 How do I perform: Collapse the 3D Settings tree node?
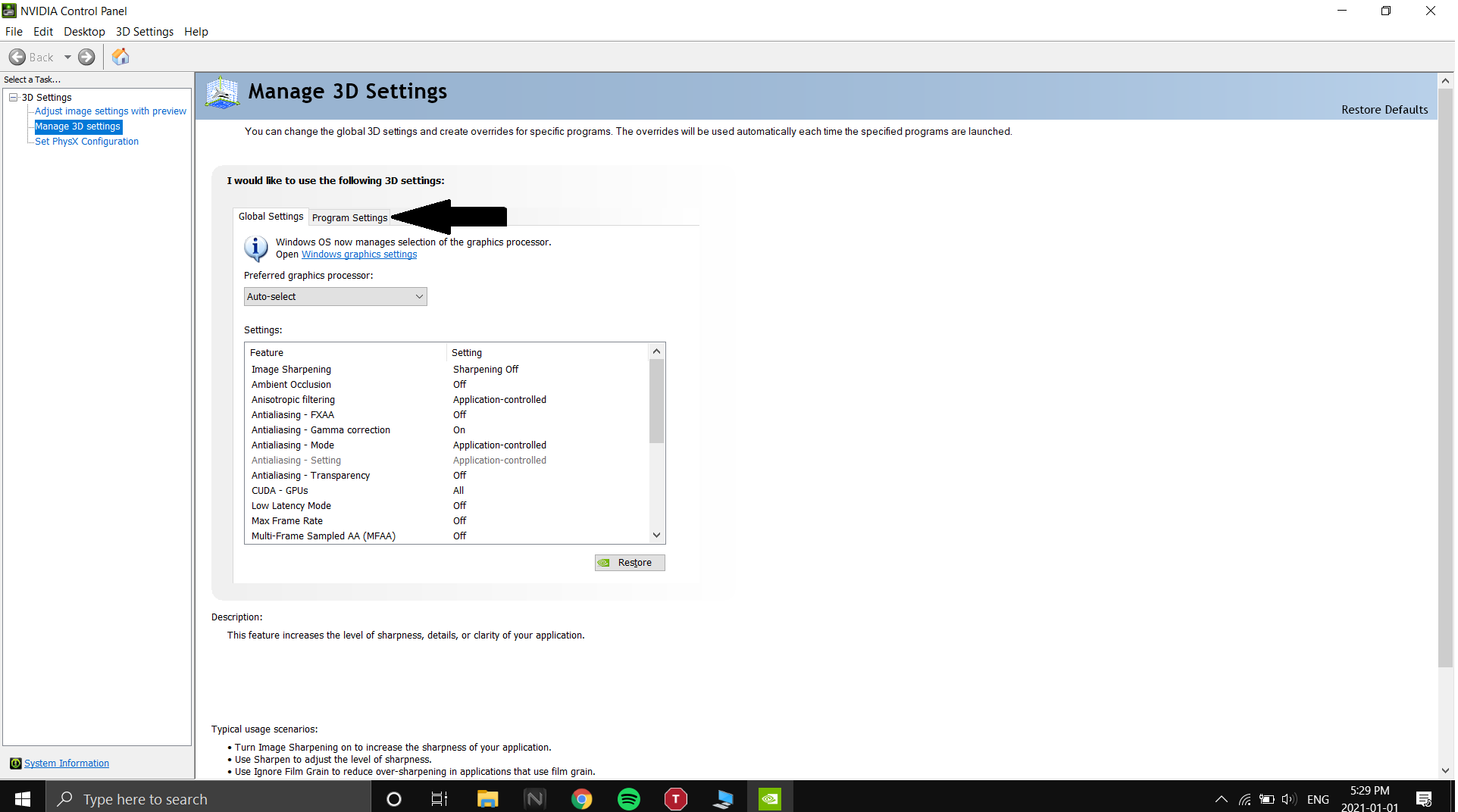[x=13, y=98]
